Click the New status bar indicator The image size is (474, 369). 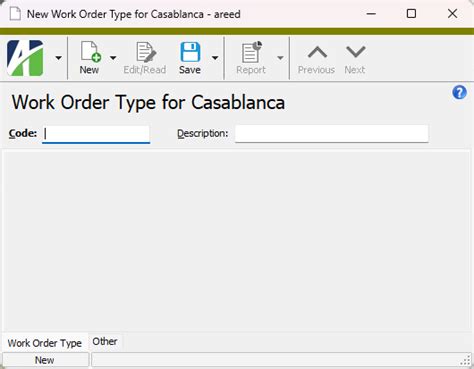pyautogui.click(x=45, y=360)
